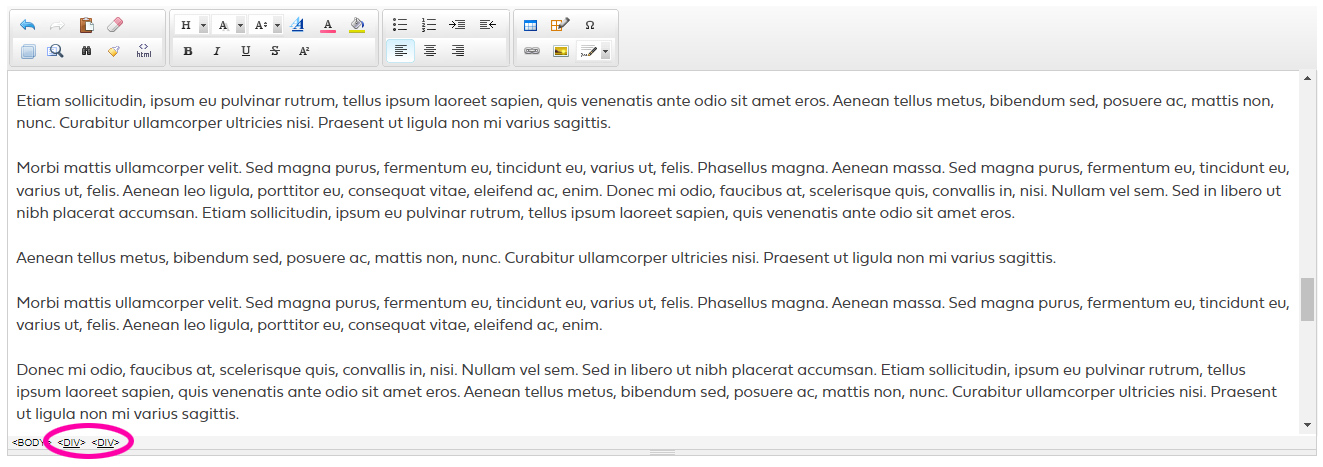Image resolution: width=1323 pixels, height=467 pixels.
Task: Align text left
Action: [400, 51]
